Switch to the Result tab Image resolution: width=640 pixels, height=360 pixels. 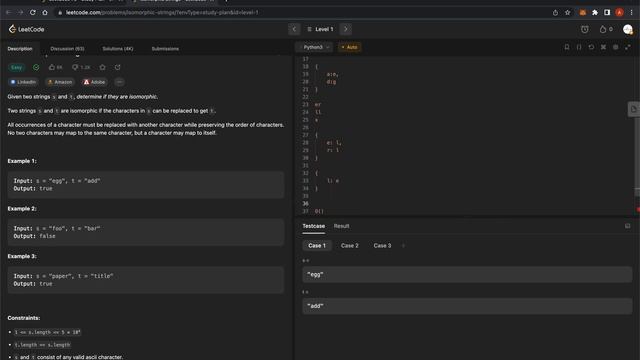341,226
